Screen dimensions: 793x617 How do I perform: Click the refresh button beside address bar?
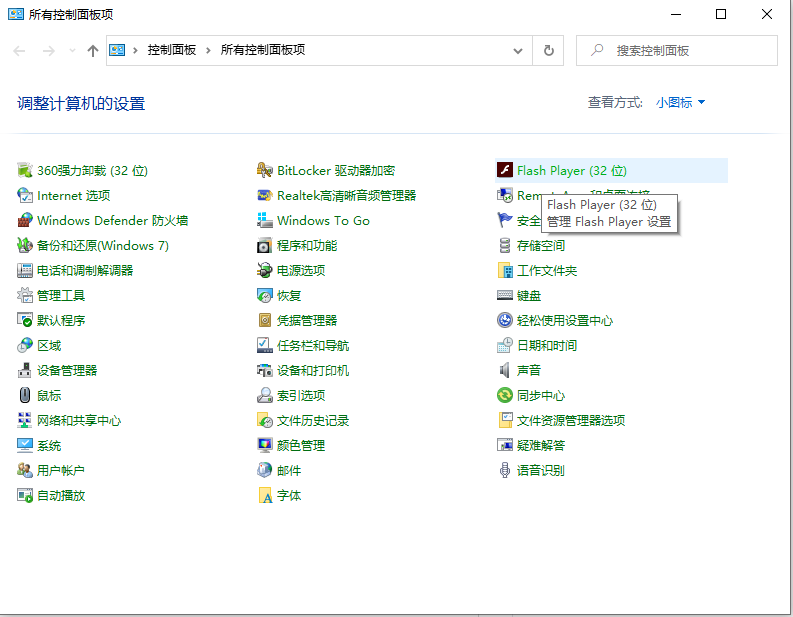pyautogui.click(x=548, y=50)
